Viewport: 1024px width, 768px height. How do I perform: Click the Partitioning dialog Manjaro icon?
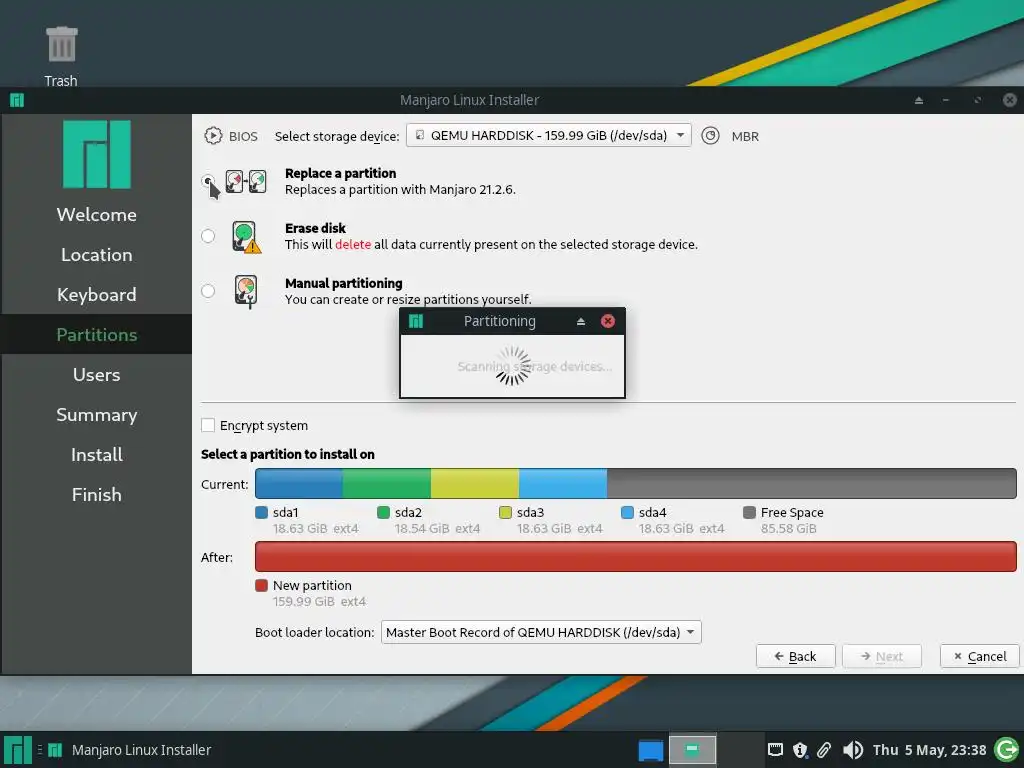click(x=416, y=321)
